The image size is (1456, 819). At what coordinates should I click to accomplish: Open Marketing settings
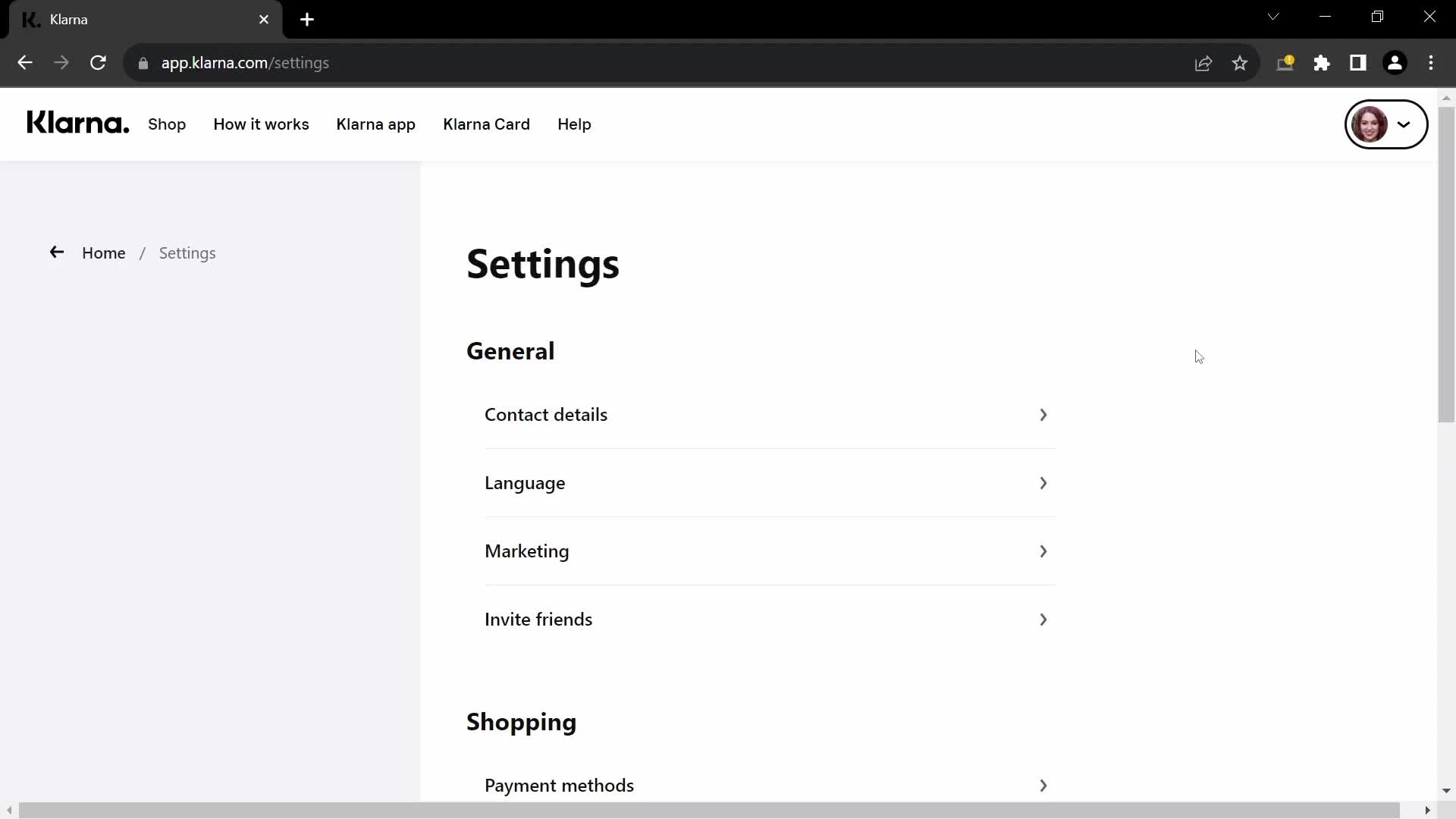coord(770,551)
